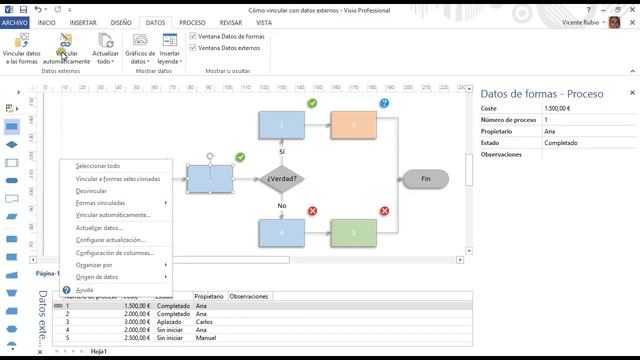640x360 pixels.
Task: Select the parallelogram data stencil shape
Action: click(x=12, y=216)
